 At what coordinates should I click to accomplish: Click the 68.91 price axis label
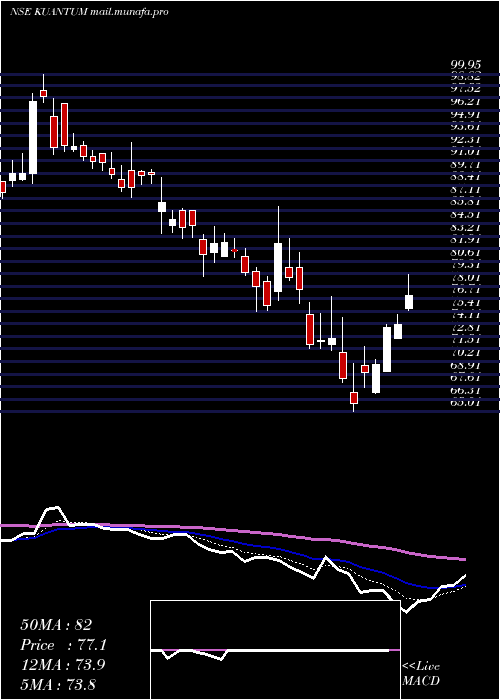pos(467,365)
